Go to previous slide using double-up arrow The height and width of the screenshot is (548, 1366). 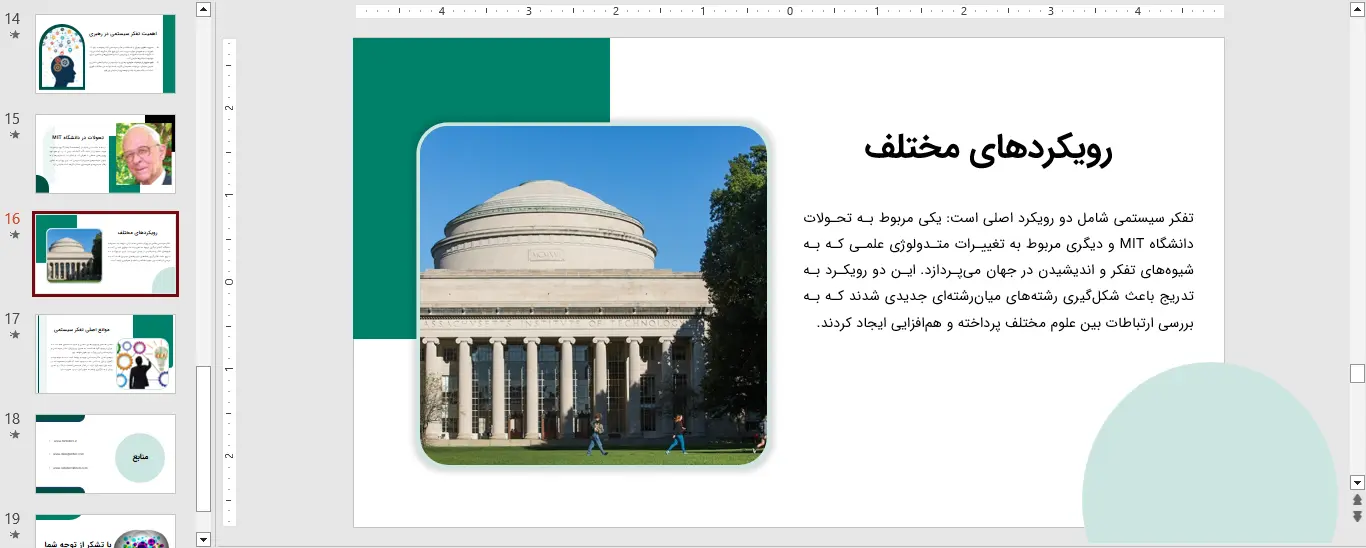(x=1357, y=500)
